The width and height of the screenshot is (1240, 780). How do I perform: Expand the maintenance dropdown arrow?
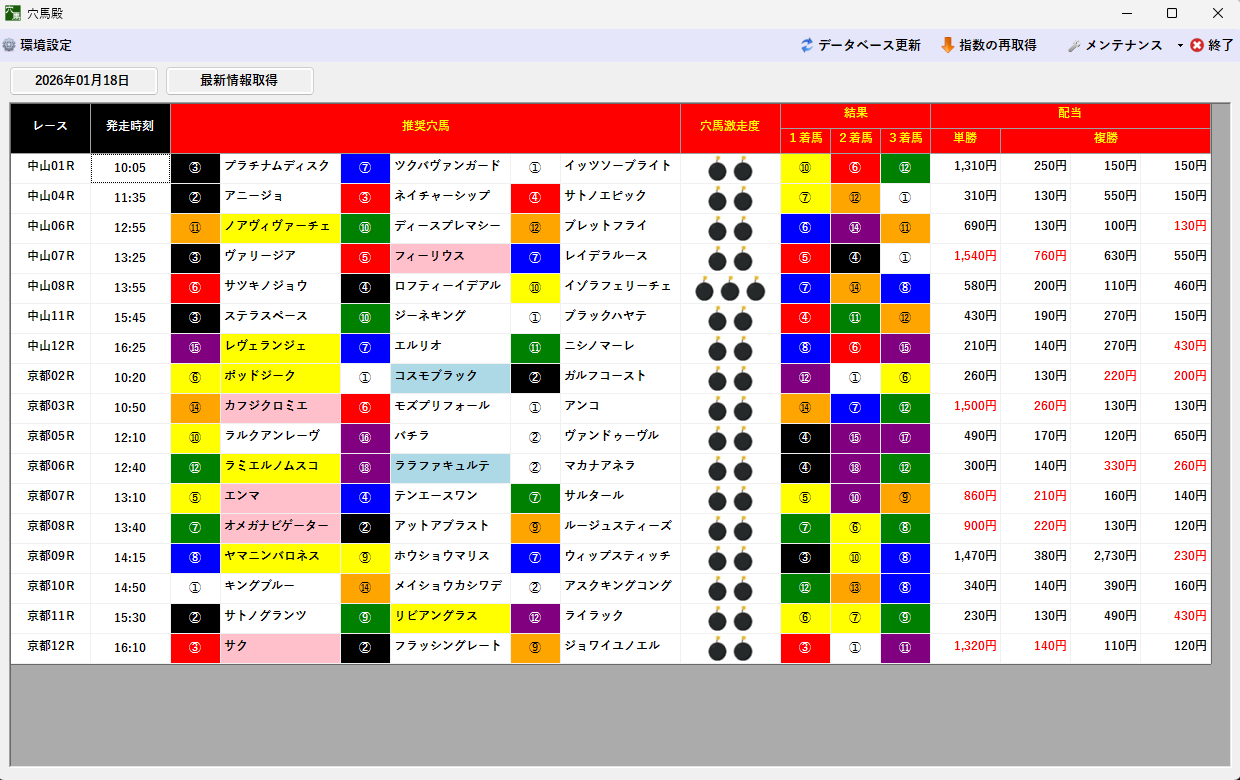pos(1179,45)
